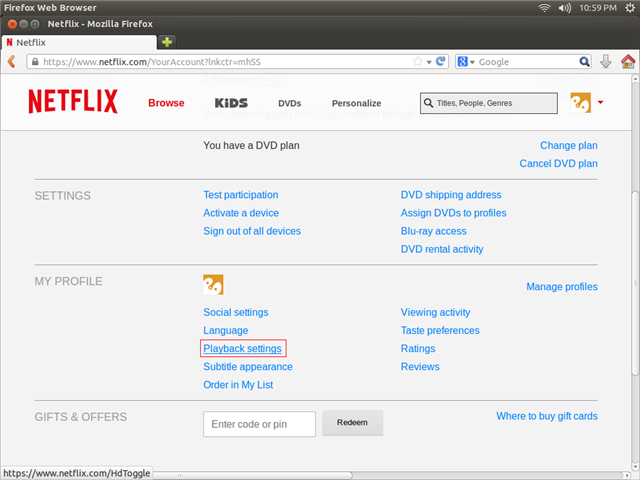Click the profile avatar in header
The height and width of the screenshot is (480, 640).
click(x=580, y=102)
